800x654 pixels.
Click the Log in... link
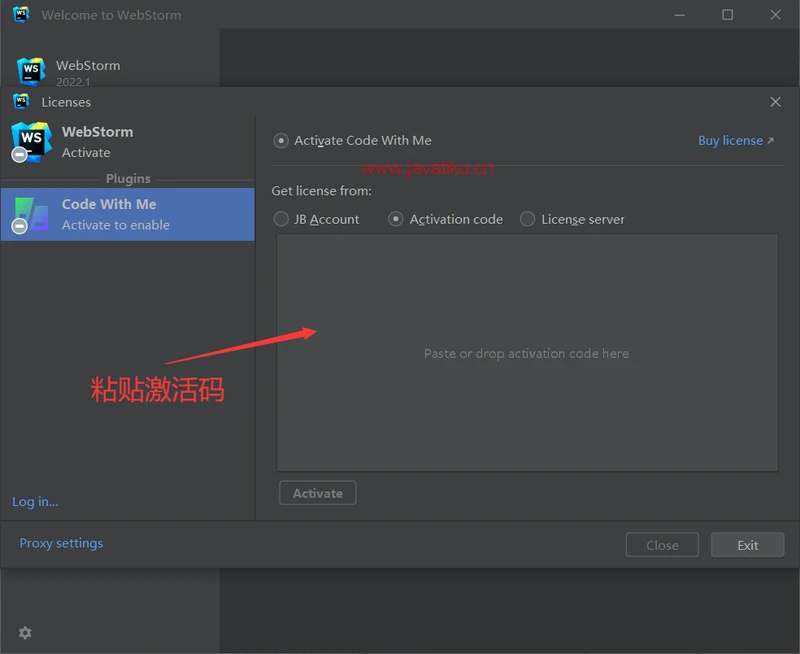click(x=35, y=501)
